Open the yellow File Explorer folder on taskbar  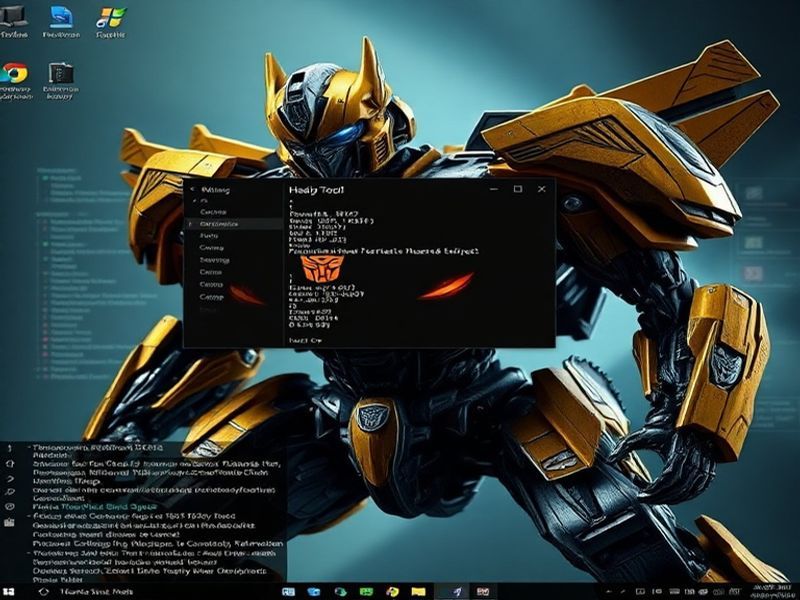tap(418, 592)
